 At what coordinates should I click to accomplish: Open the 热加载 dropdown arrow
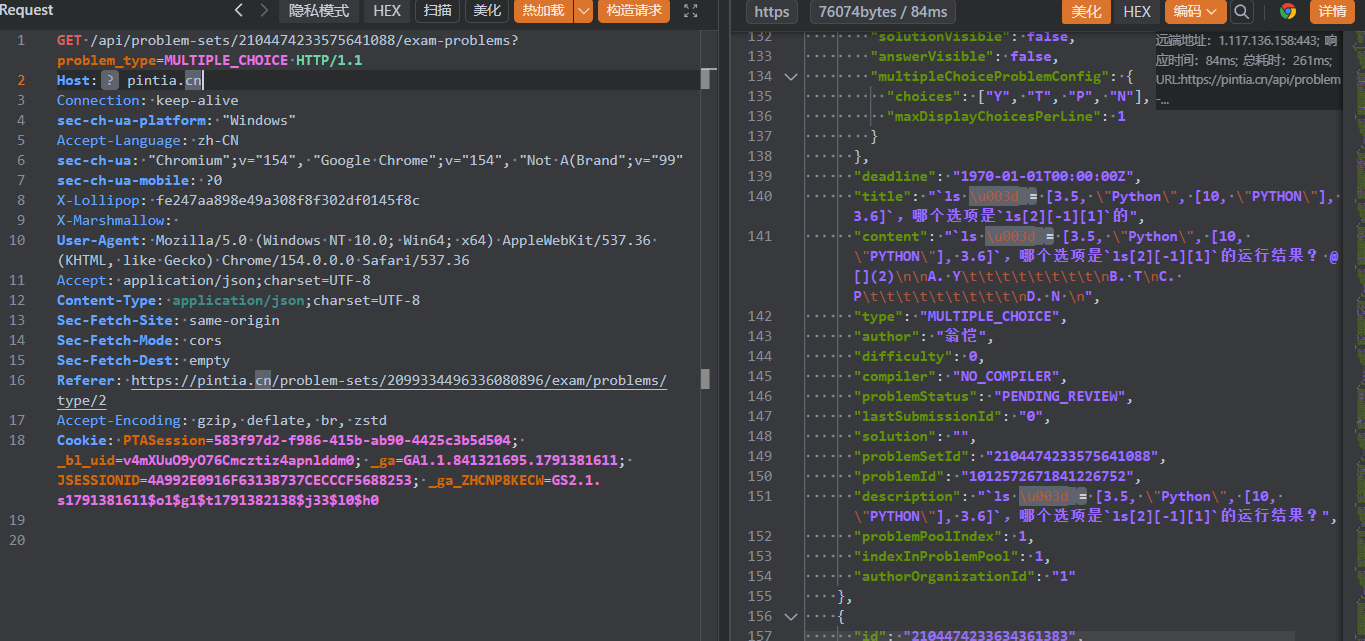point(583,11)
